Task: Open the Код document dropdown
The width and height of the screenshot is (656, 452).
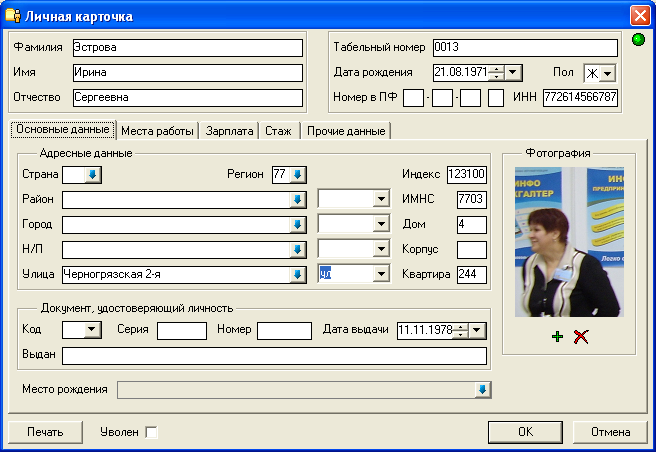Action: 92,330
